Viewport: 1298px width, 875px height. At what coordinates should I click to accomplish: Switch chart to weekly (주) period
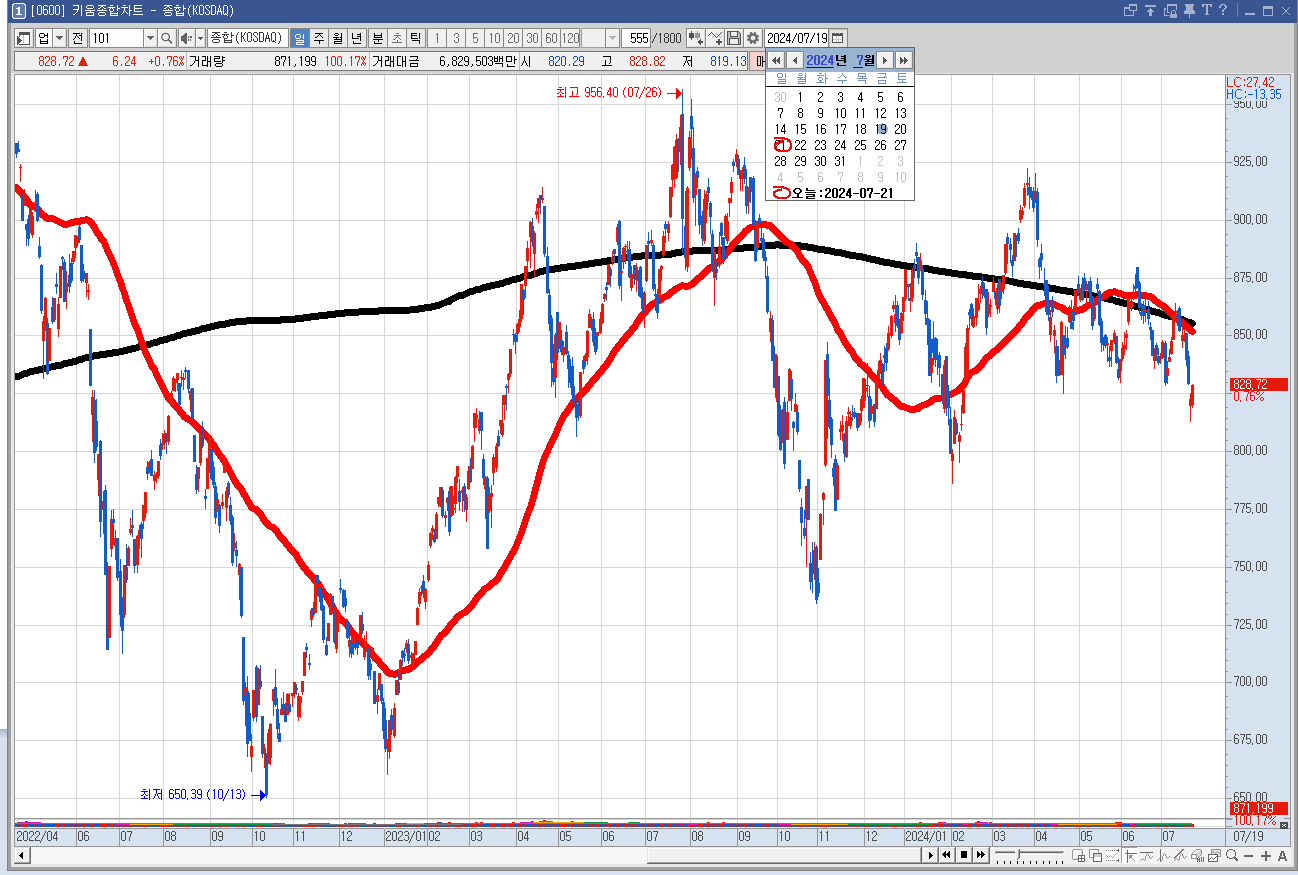(319, 38)
